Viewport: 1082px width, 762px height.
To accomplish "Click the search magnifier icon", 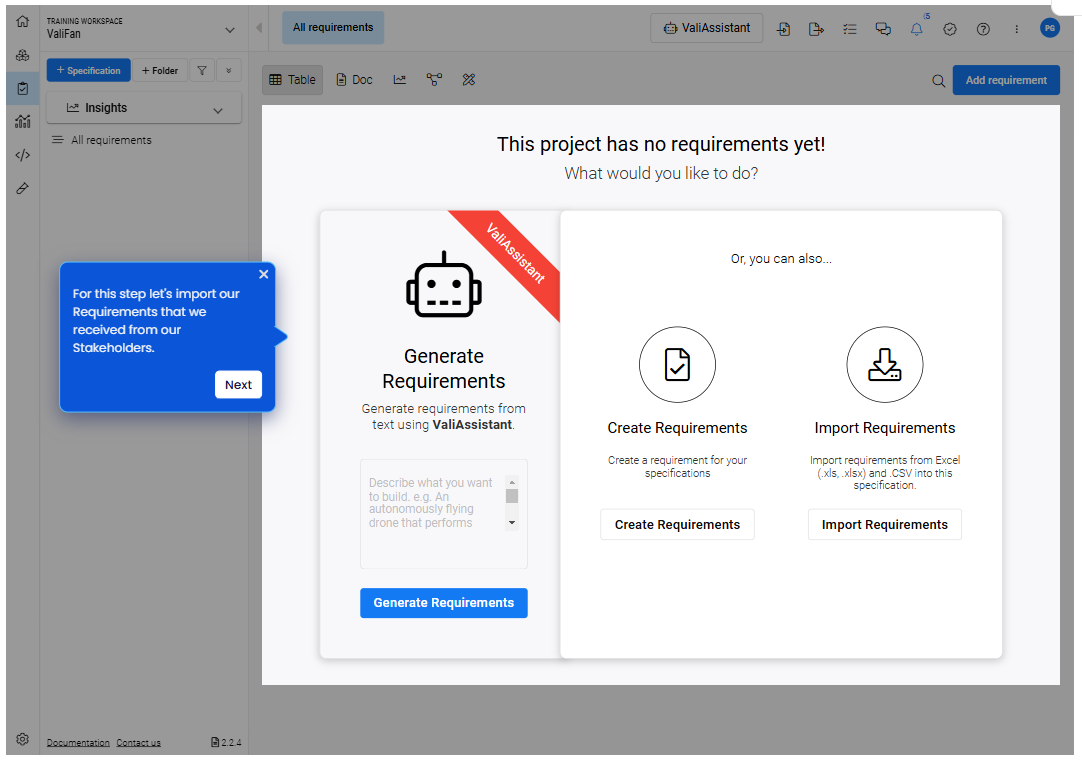I will [938, 81].
